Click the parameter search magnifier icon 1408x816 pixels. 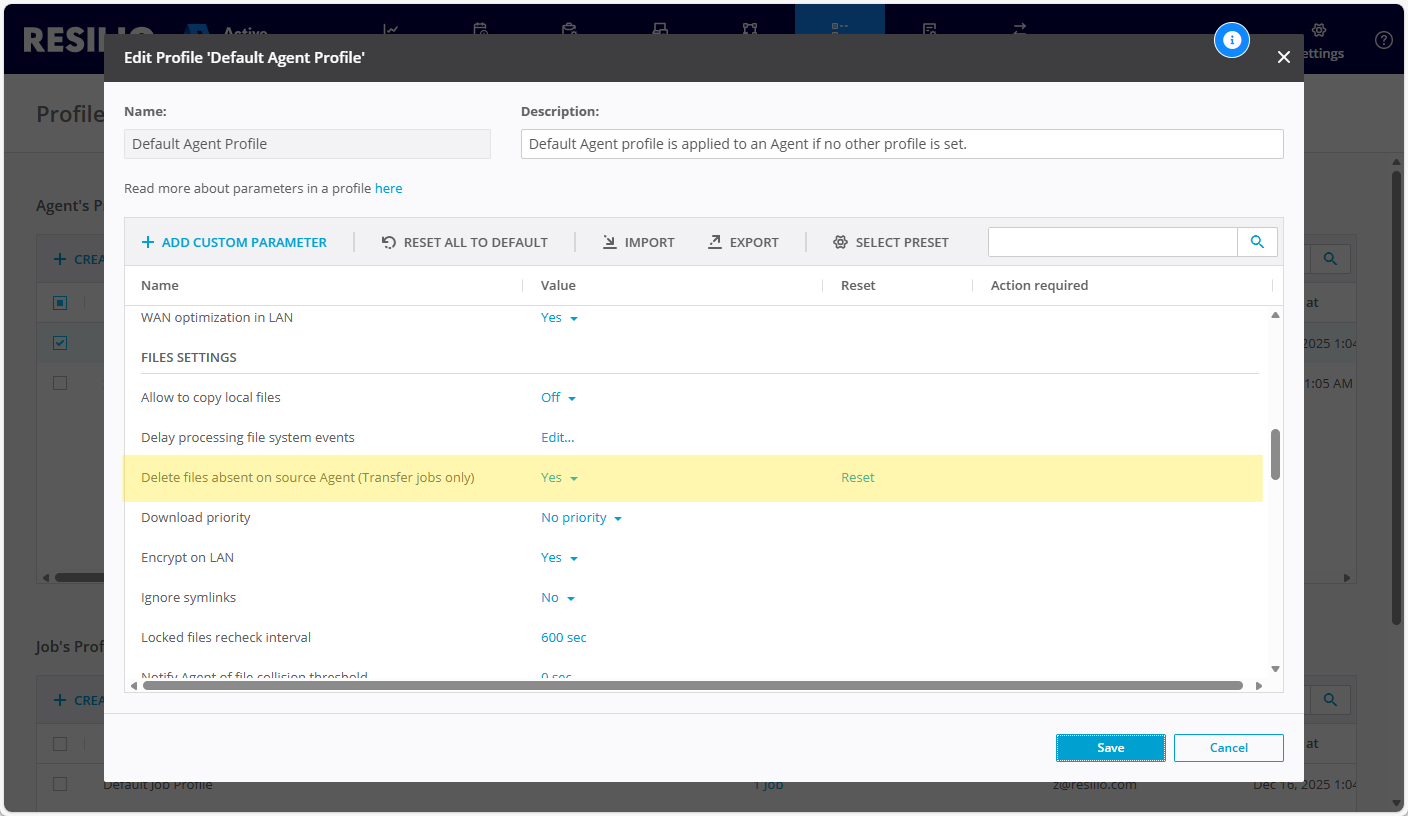1257,242
